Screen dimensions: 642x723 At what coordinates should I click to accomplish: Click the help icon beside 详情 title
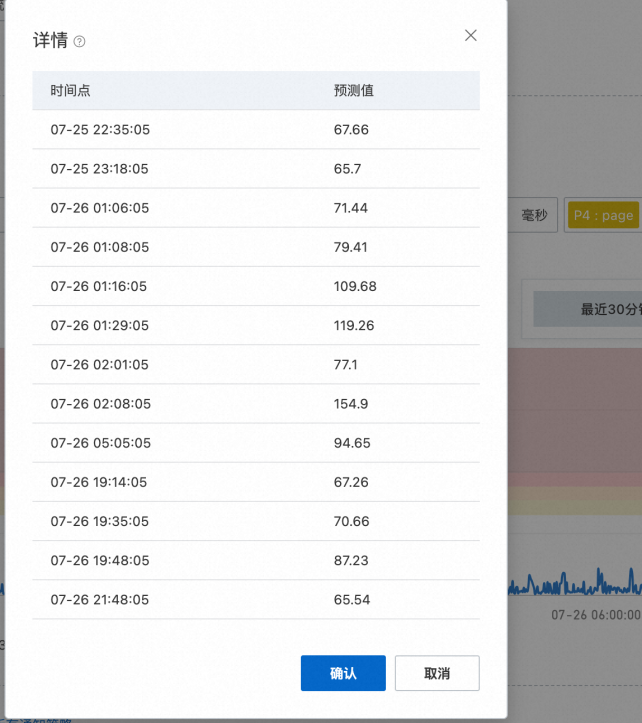click(x=80, y=42)
